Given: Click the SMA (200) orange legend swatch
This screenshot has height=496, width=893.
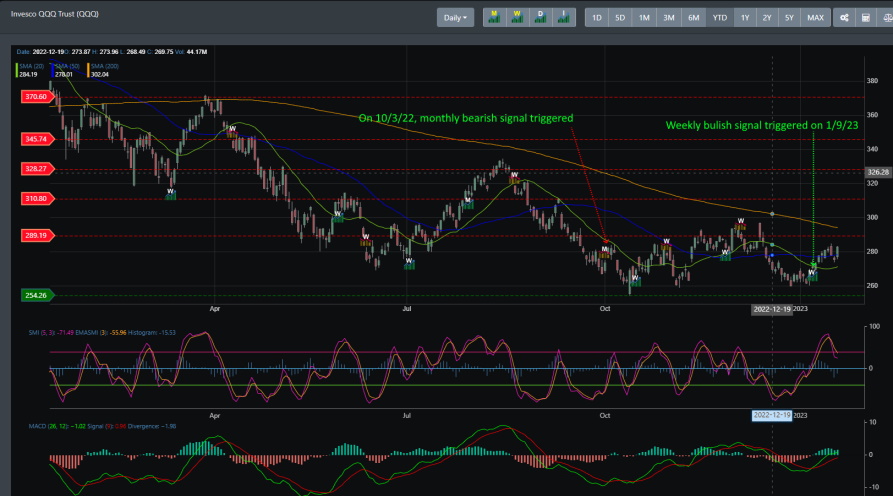Looking at the screenshot, I should [88, 71].
